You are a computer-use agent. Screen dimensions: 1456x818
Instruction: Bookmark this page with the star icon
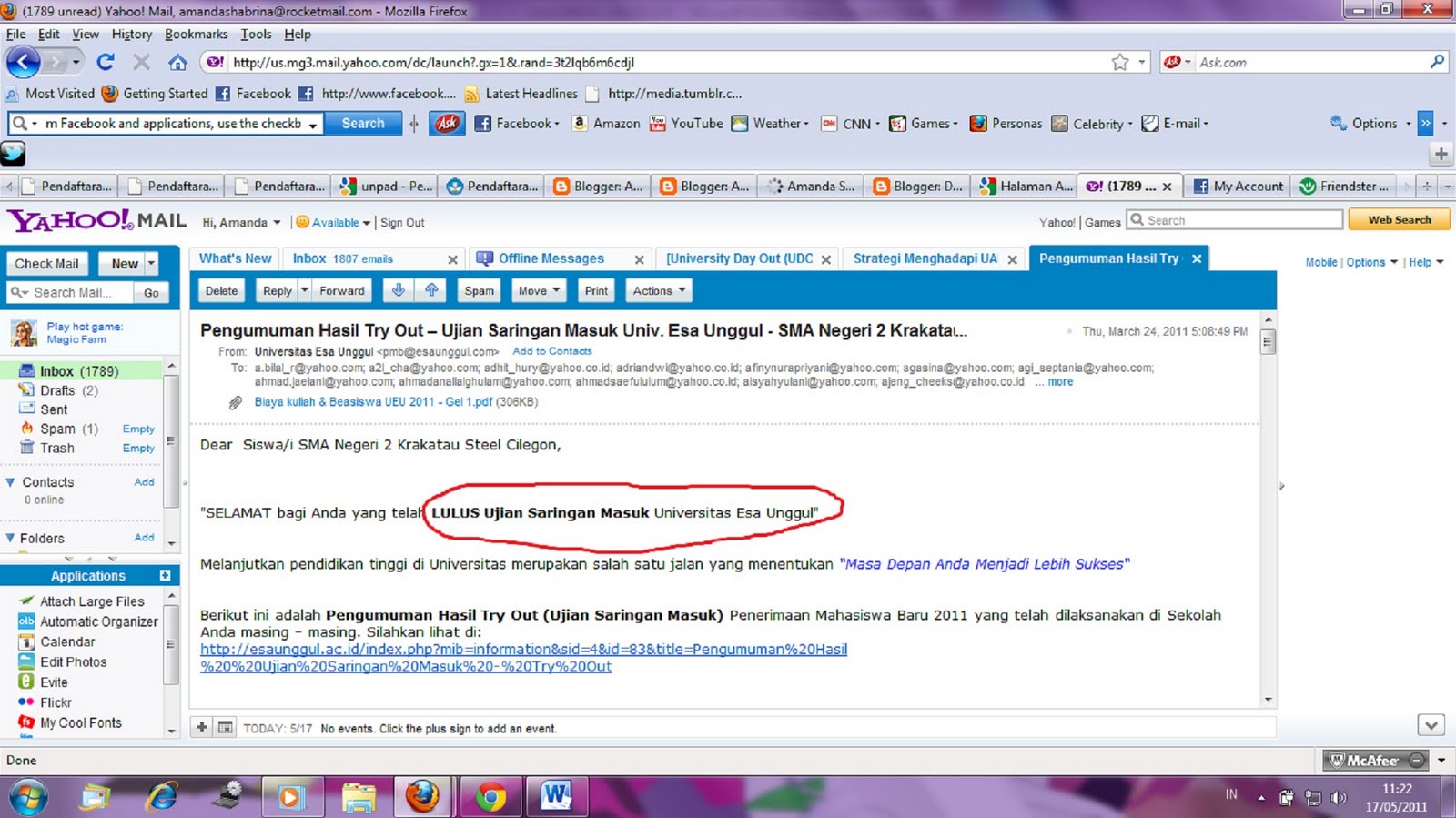pyautogui.click(x=1120, y=62)
